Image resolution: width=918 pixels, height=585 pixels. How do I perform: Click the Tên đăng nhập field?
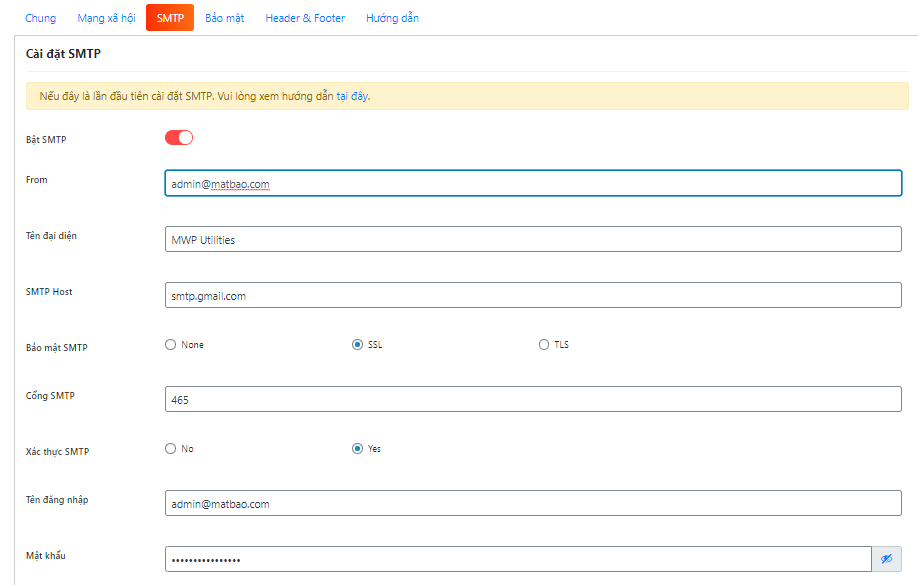click(533, 503)
